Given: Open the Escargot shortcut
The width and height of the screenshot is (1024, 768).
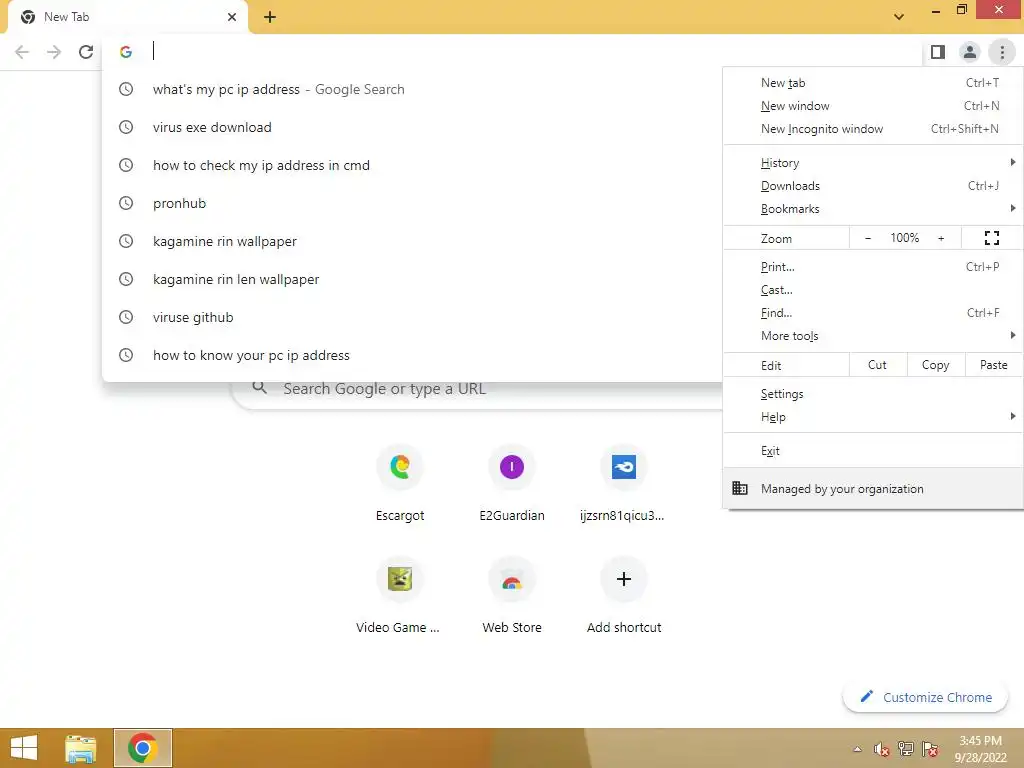Looking at the screenshot, I should coord(400,484).
